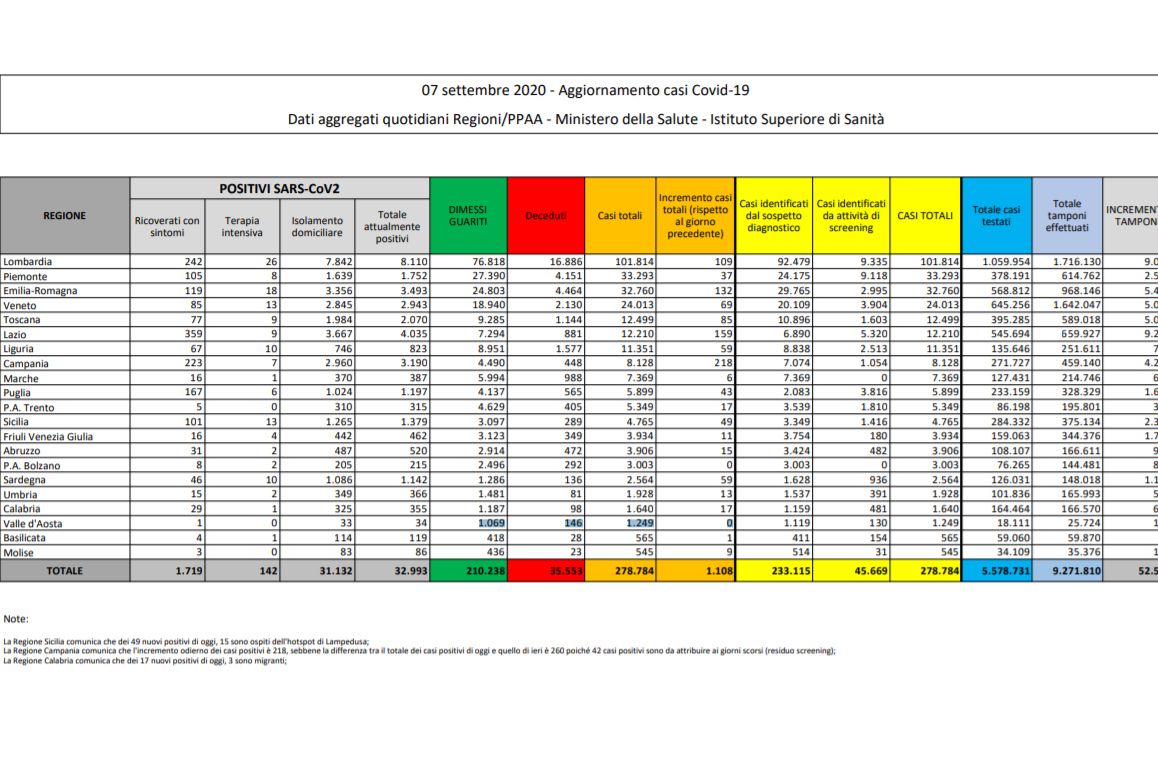Click the Abruzzo row label

(x=21, y=451)
